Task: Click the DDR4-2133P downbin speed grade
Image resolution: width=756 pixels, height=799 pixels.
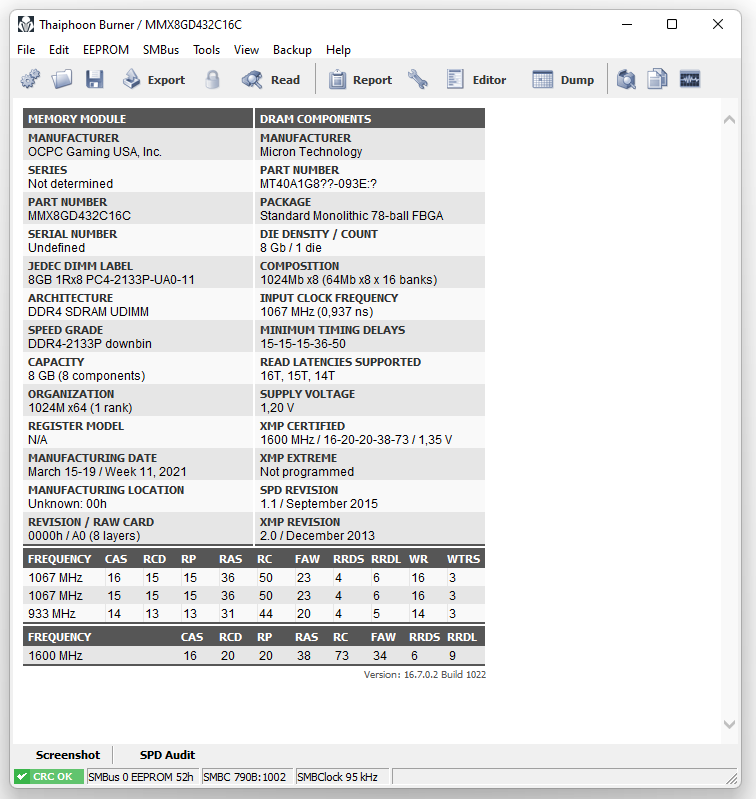Action: point(90,344)
